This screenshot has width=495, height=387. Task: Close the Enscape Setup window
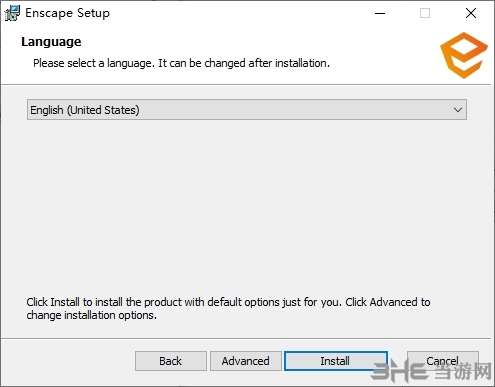[x=471, y=13]
